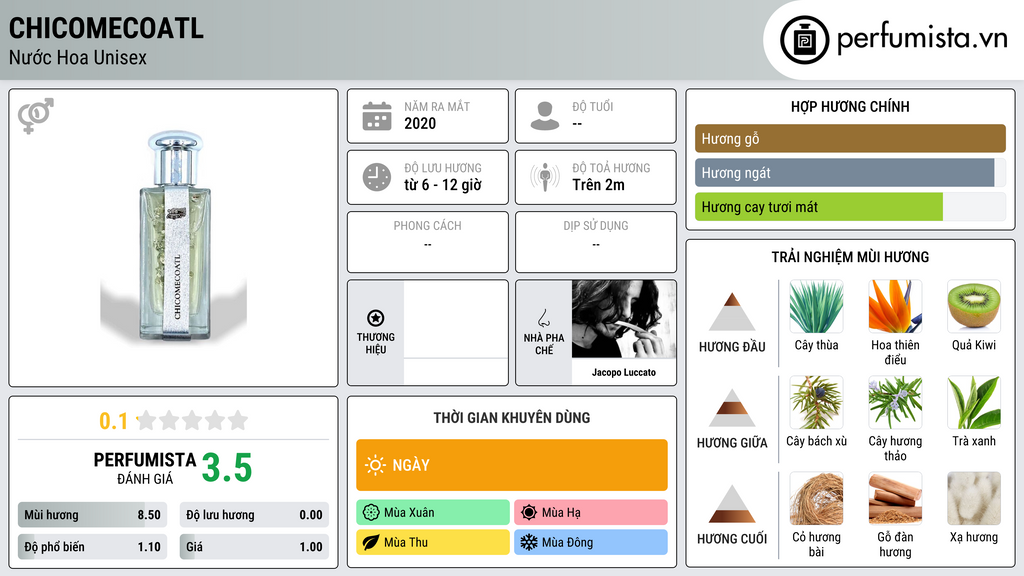Image resolution: width=1024 pixels, height=576 pixels.
Task: Click the Mùi hương 8.50 score bar
Action: pyautogui.click(x=93, y=515)
